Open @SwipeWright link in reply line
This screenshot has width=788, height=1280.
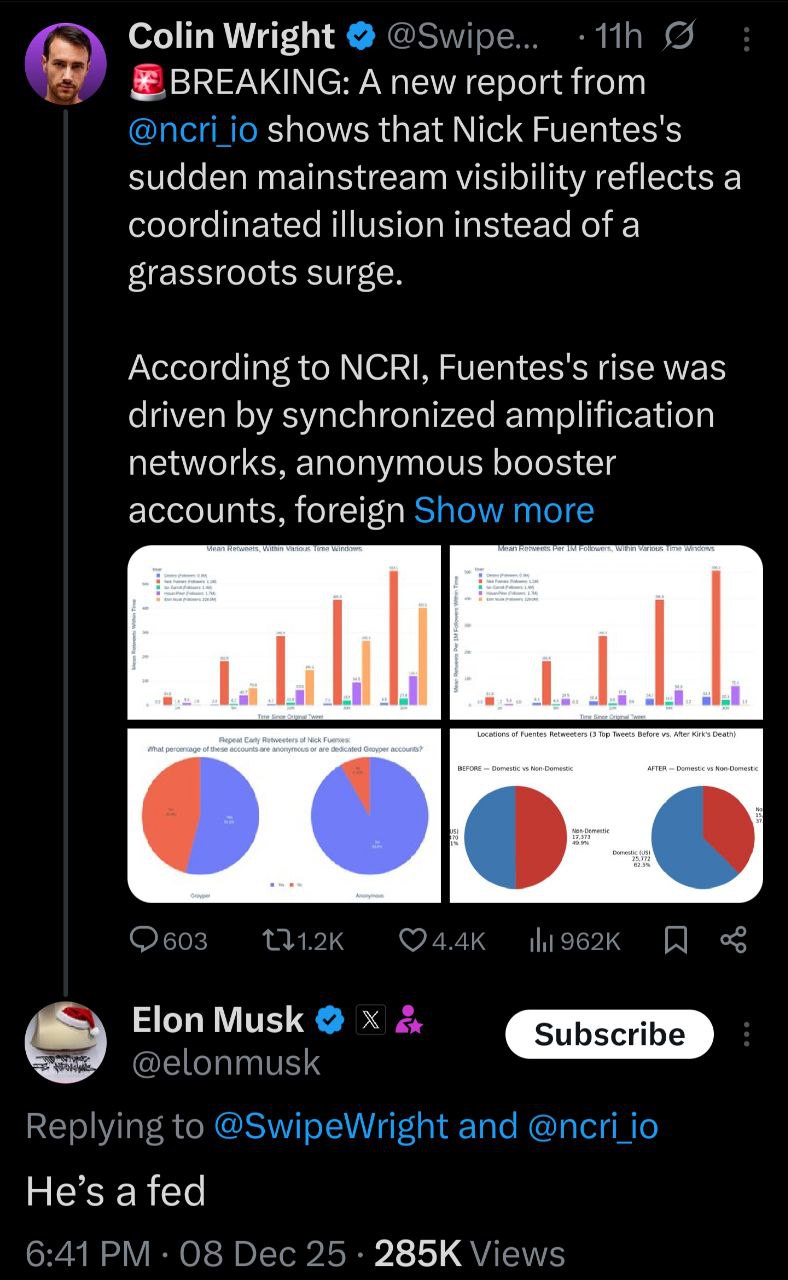[x=331, y=1126]
